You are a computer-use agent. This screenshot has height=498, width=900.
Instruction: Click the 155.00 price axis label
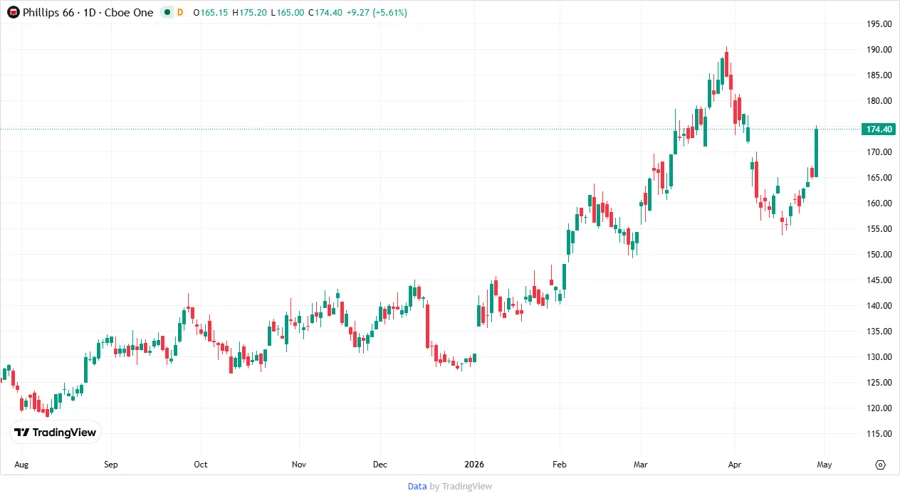pos(879,228)
